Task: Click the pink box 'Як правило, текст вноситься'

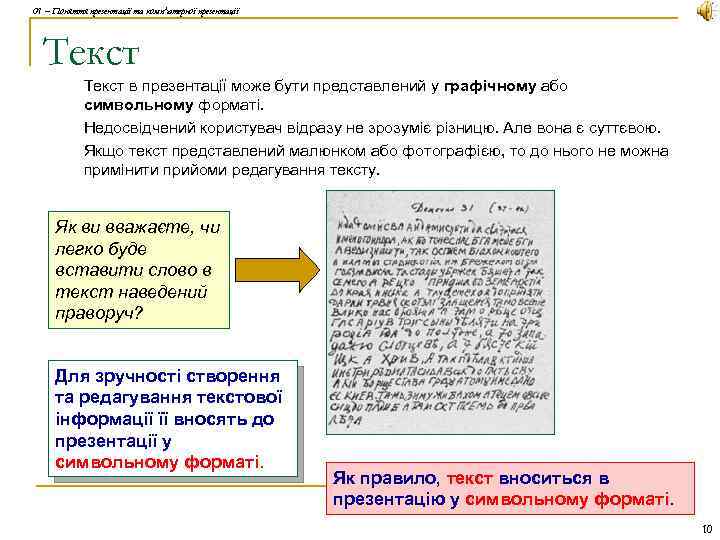Action: click(x=510, y=489)
